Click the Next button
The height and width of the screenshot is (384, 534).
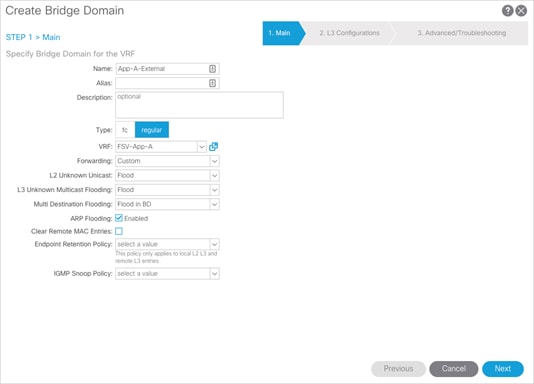[x=503, y=369]
